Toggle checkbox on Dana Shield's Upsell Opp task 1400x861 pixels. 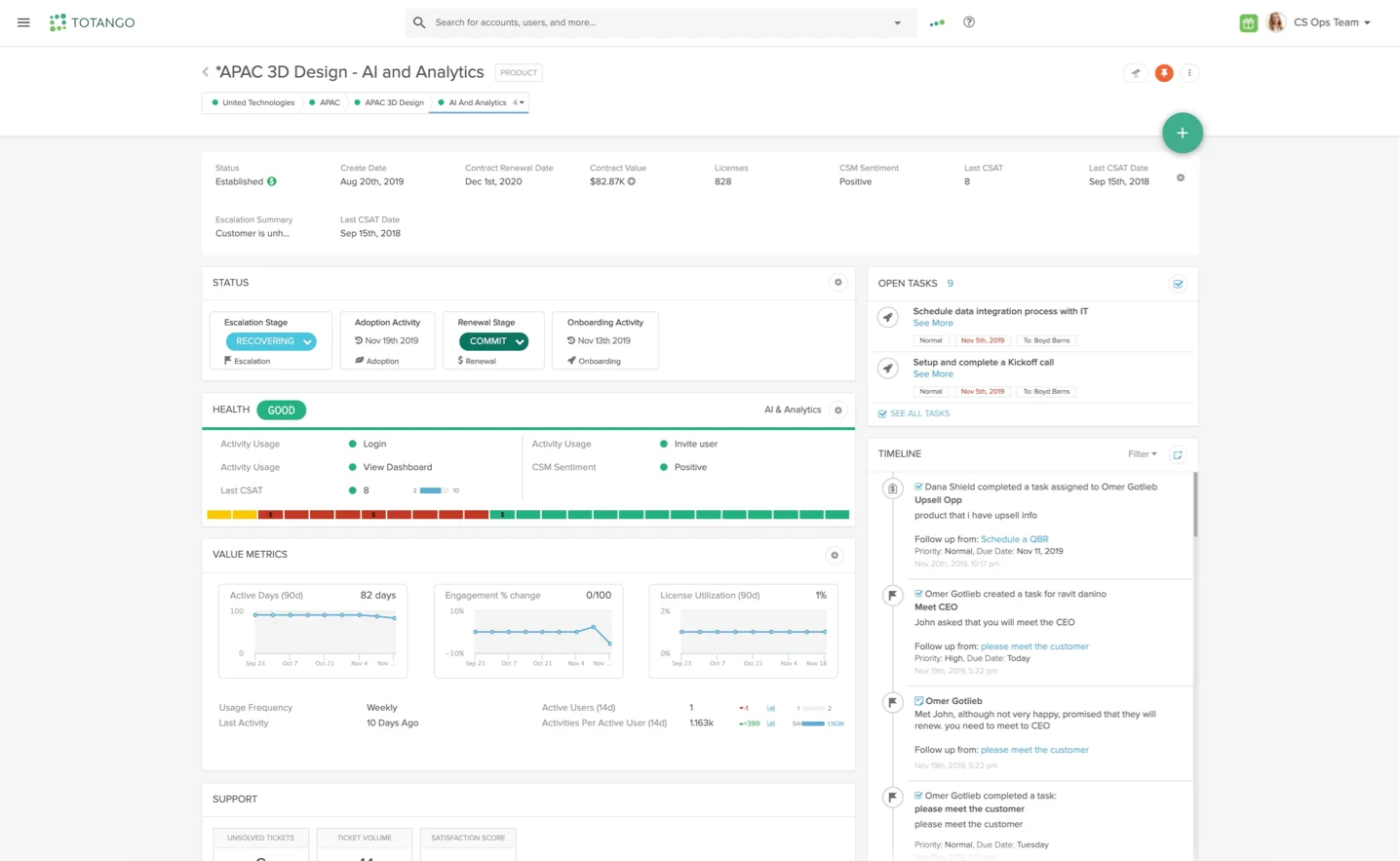tap(918, 487)
